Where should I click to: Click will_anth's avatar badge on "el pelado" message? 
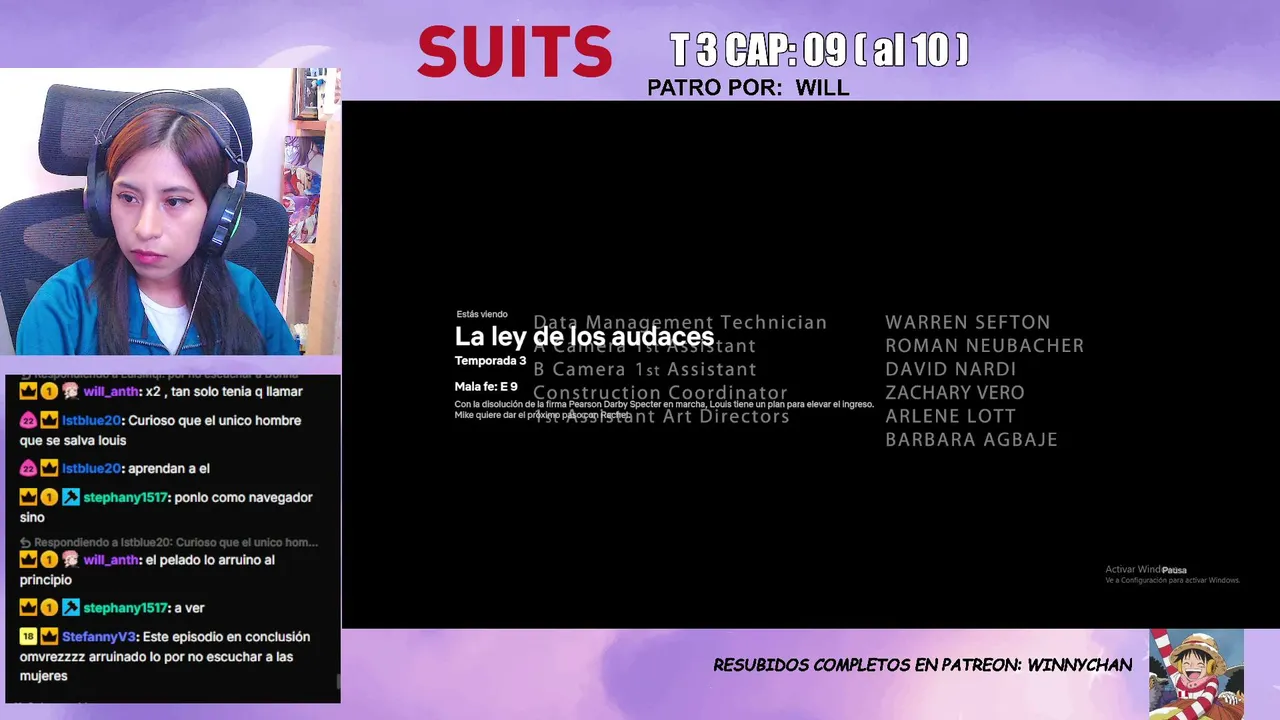click(x=70, y=560)
